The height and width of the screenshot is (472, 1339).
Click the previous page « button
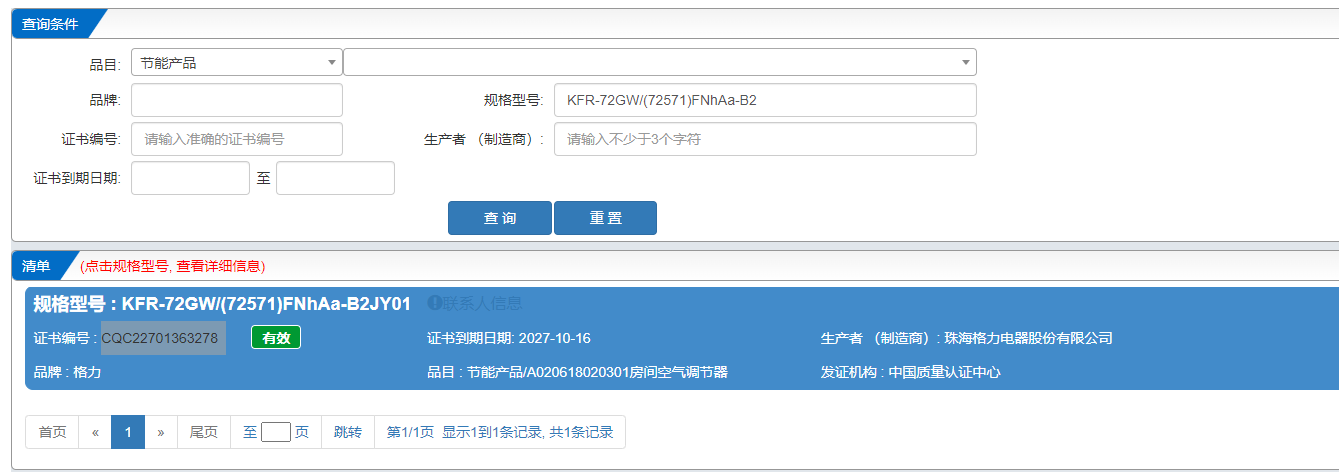click(x=95, y=432)
